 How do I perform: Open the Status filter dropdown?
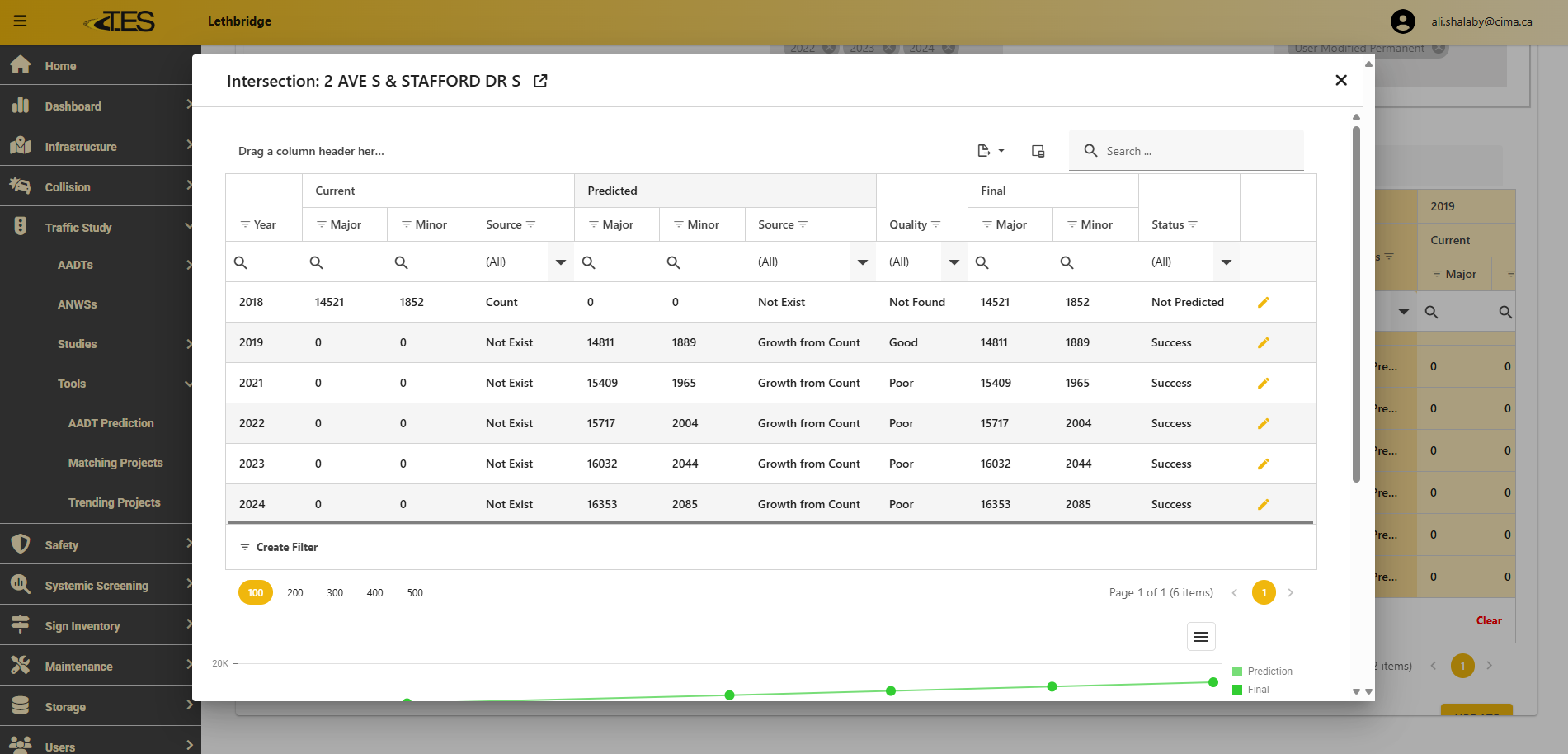(1226, 262)
